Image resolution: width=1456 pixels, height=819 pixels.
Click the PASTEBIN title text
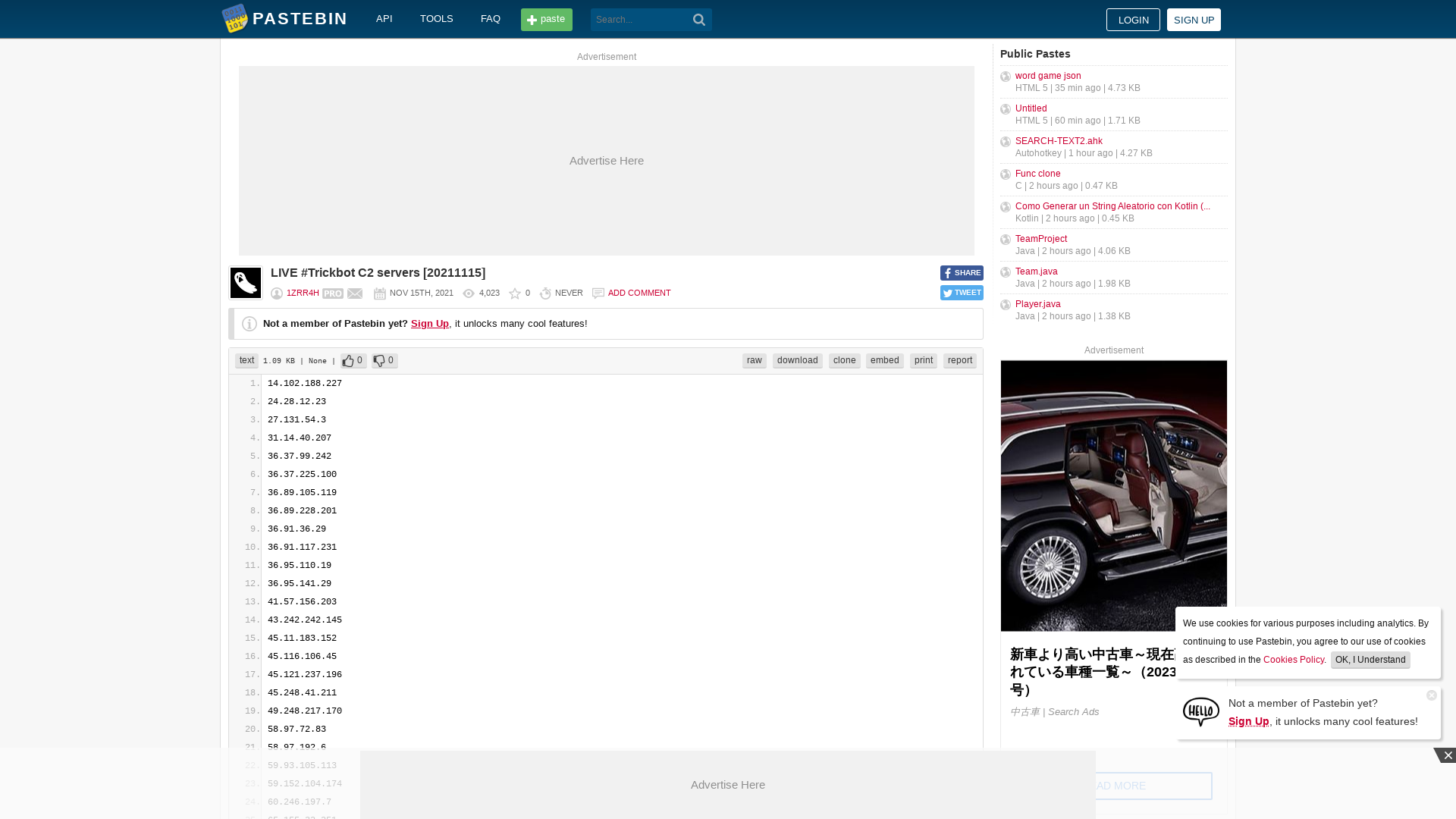[x=300, y=19]
